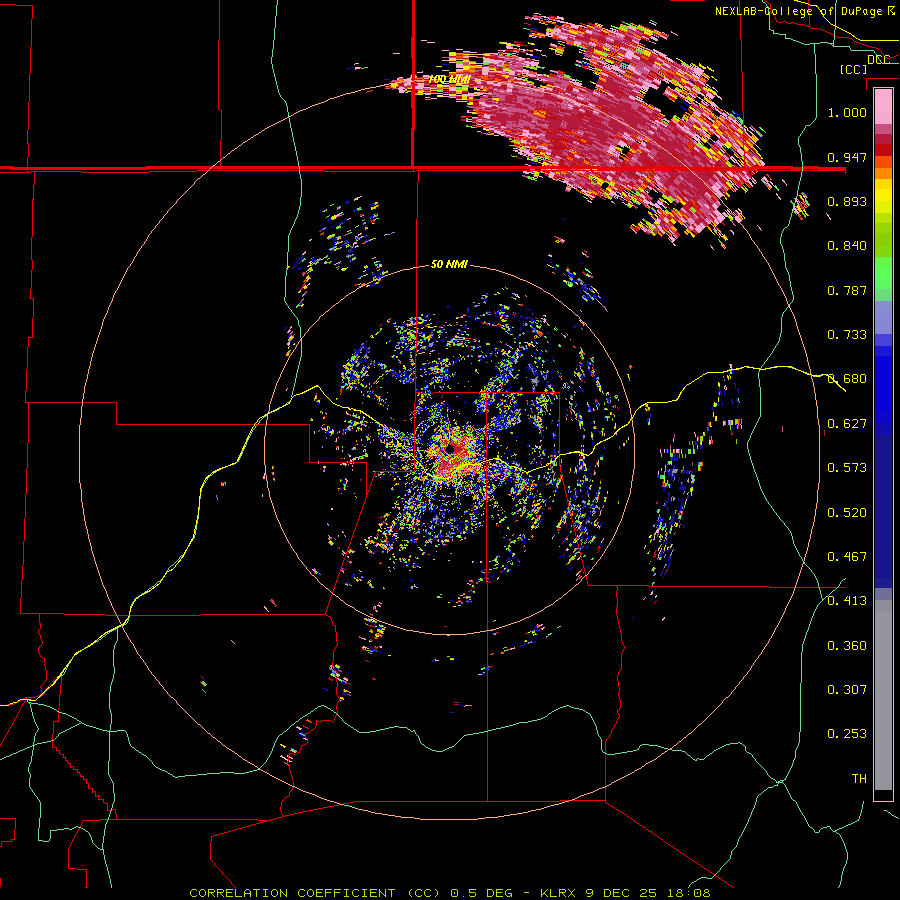Click the 50 NMI range ring label
Viewport: 900px width, 900px height.
point(449,265)
